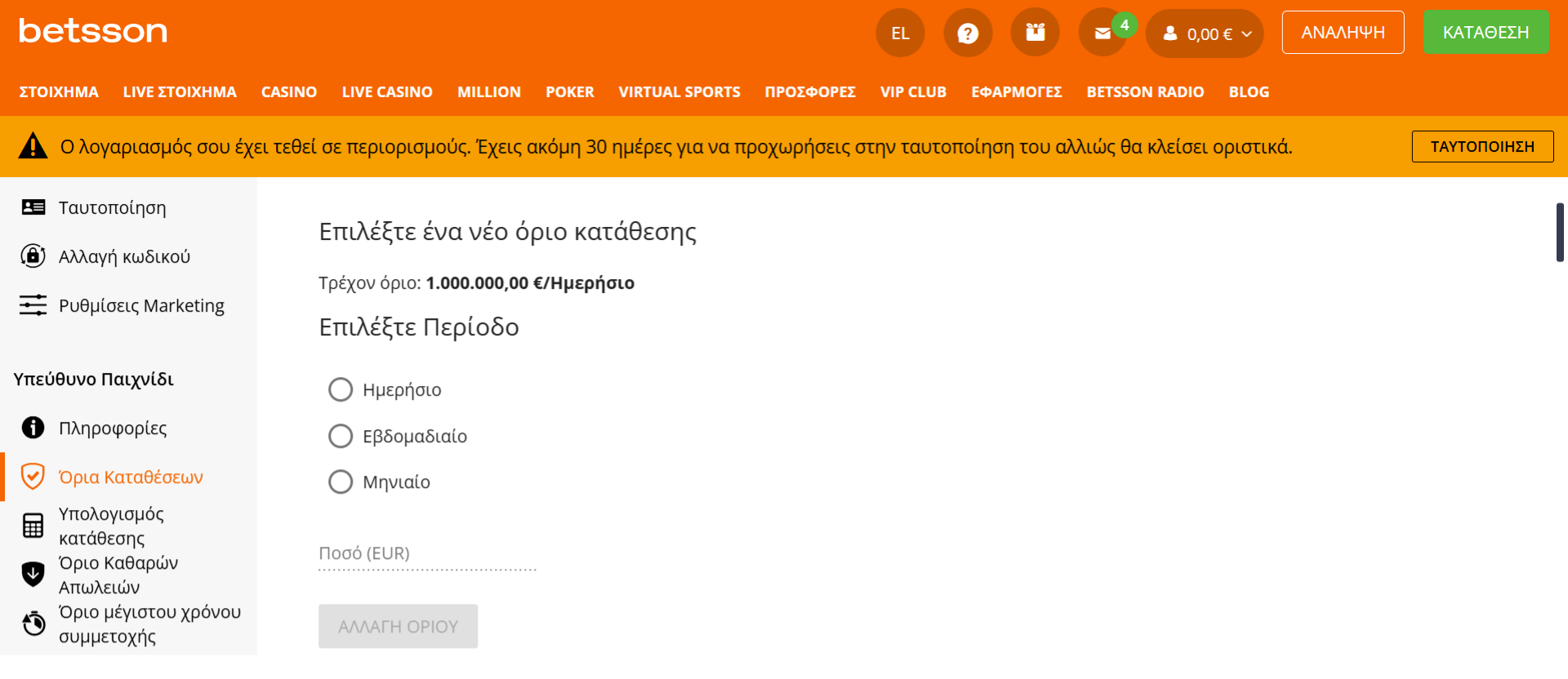Open the POKER menu item
The width and height of the screenshot is (1568, 679).
(x=570, y=92)
